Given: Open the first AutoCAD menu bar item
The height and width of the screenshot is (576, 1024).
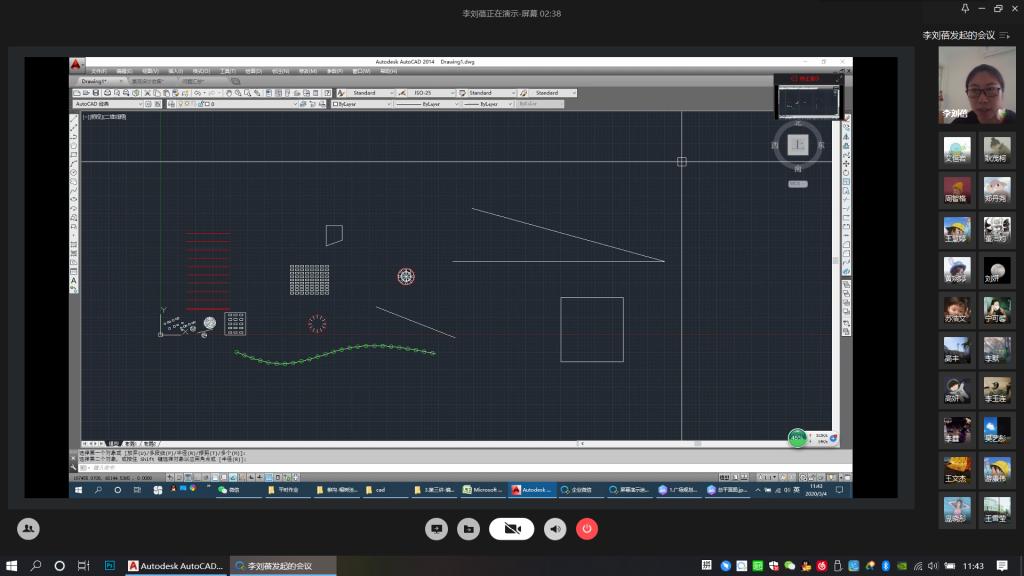Looking at the screenshot, I should (99, 71).
